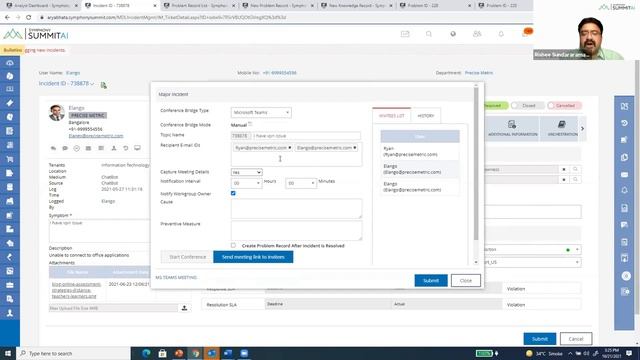The image size is (640, 360).
Task: Switch to the Analyst Dashboard browser tab
Action: tap(41, 6)
